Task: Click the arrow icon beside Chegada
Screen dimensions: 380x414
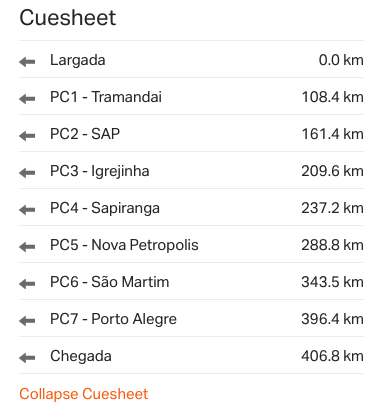Action: tap(27, 358)
